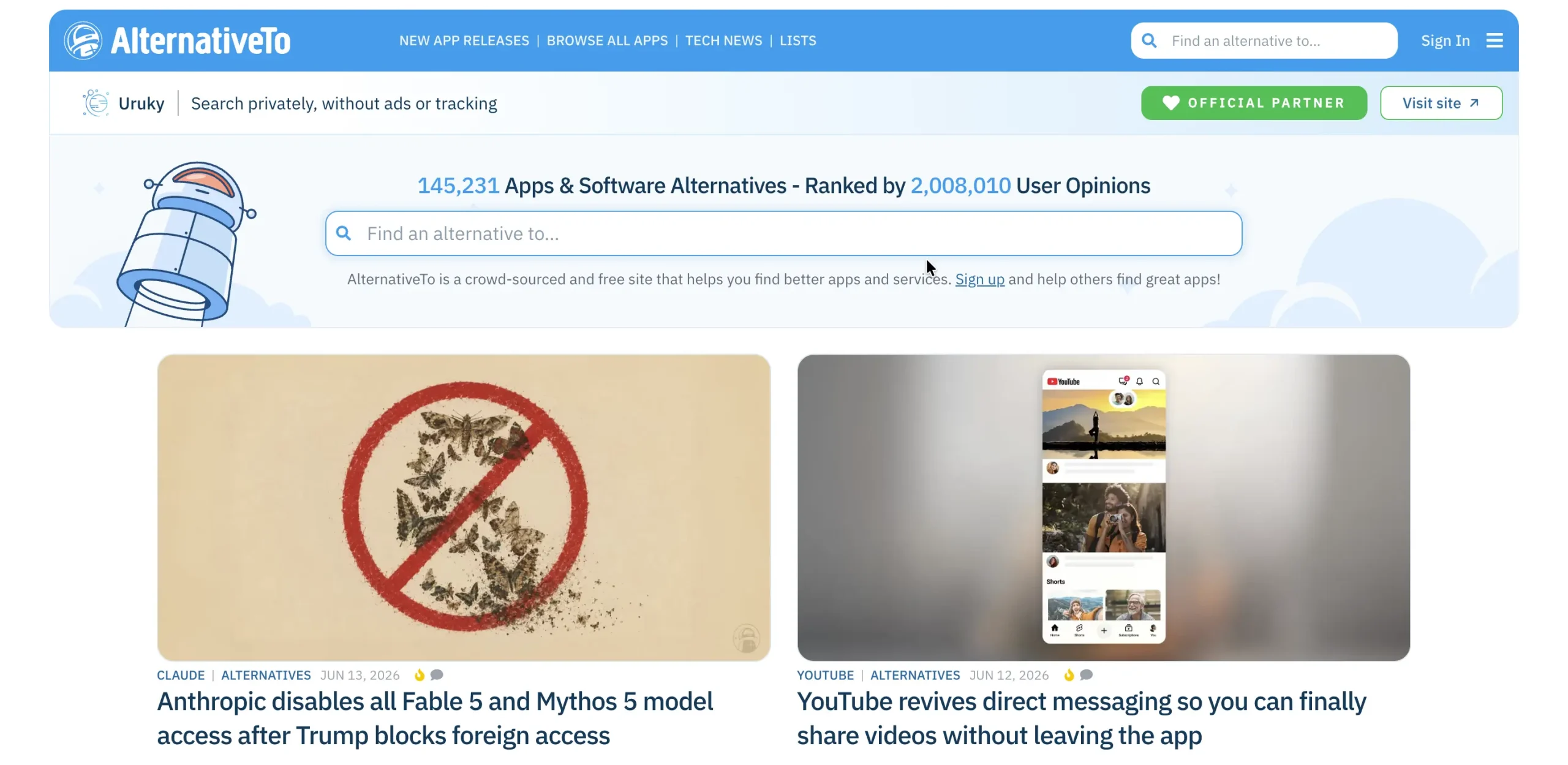The image size is (1568, 765).
Task: Open comments icon on the YouTube article
Action: (x=1086, y=675)
